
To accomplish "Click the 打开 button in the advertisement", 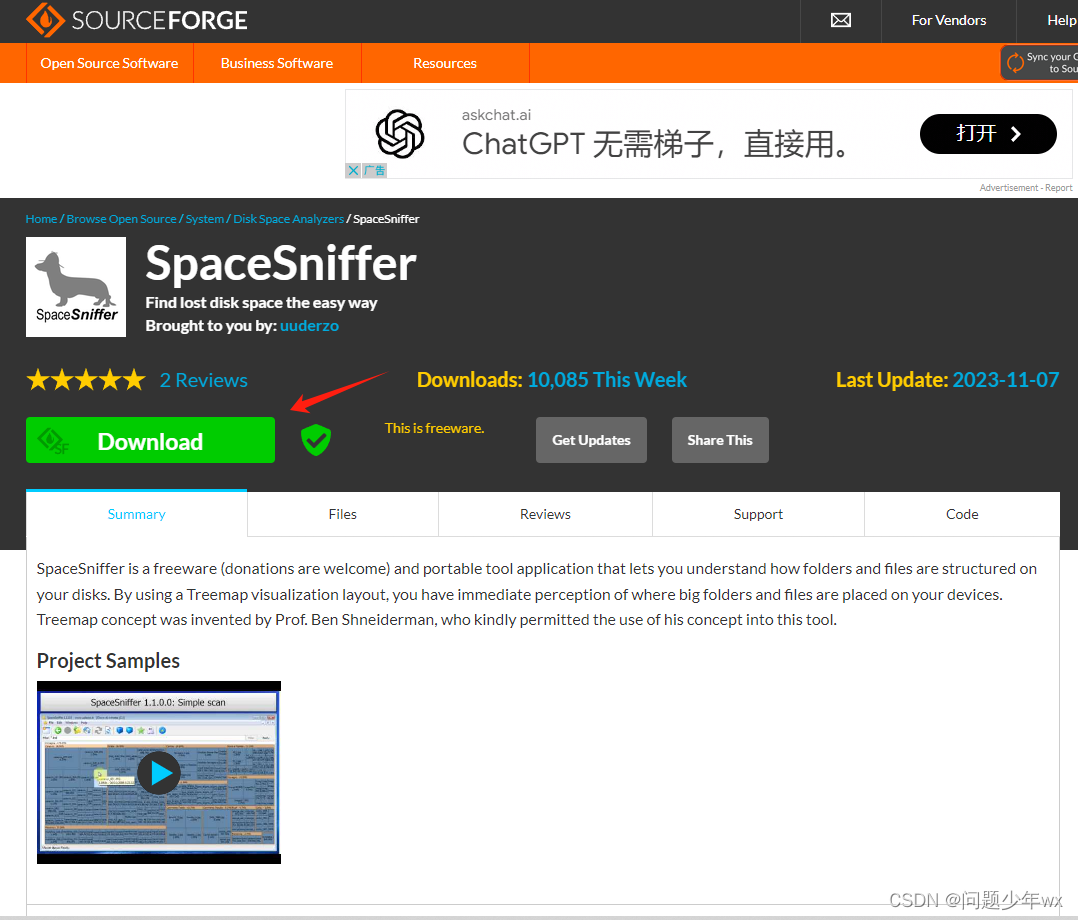I will [988, 134].
